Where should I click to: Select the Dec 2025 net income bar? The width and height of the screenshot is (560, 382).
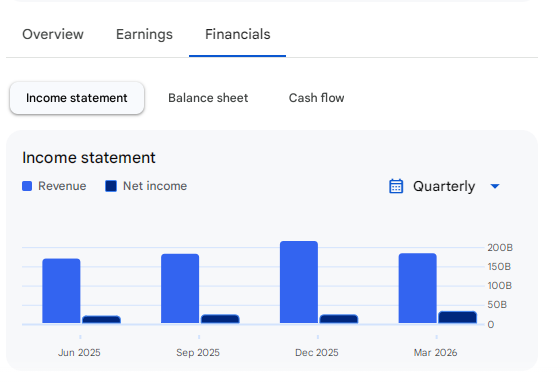point(339,319)
